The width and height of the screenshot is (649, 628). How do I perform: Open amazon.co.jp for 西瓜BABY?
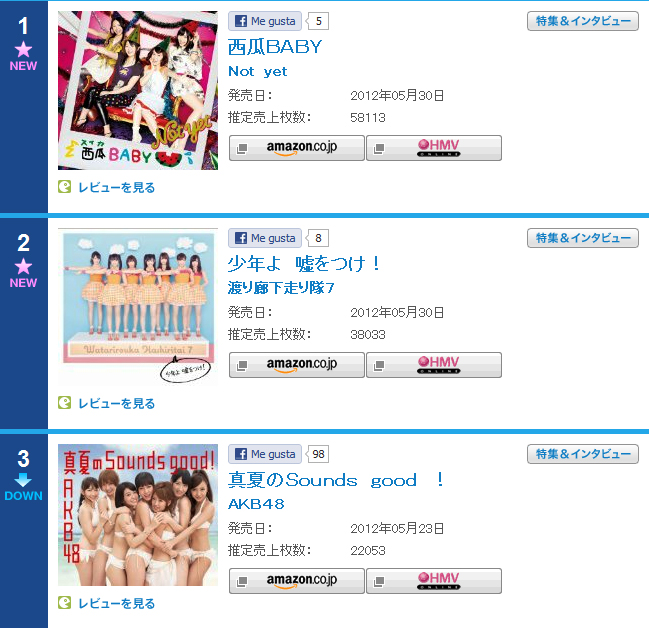[297, 148]
